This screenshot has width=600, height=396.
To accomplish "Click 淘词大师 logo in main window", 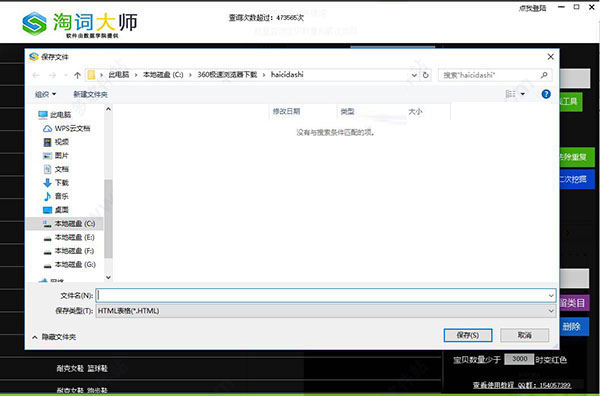I will pos(80,24).
